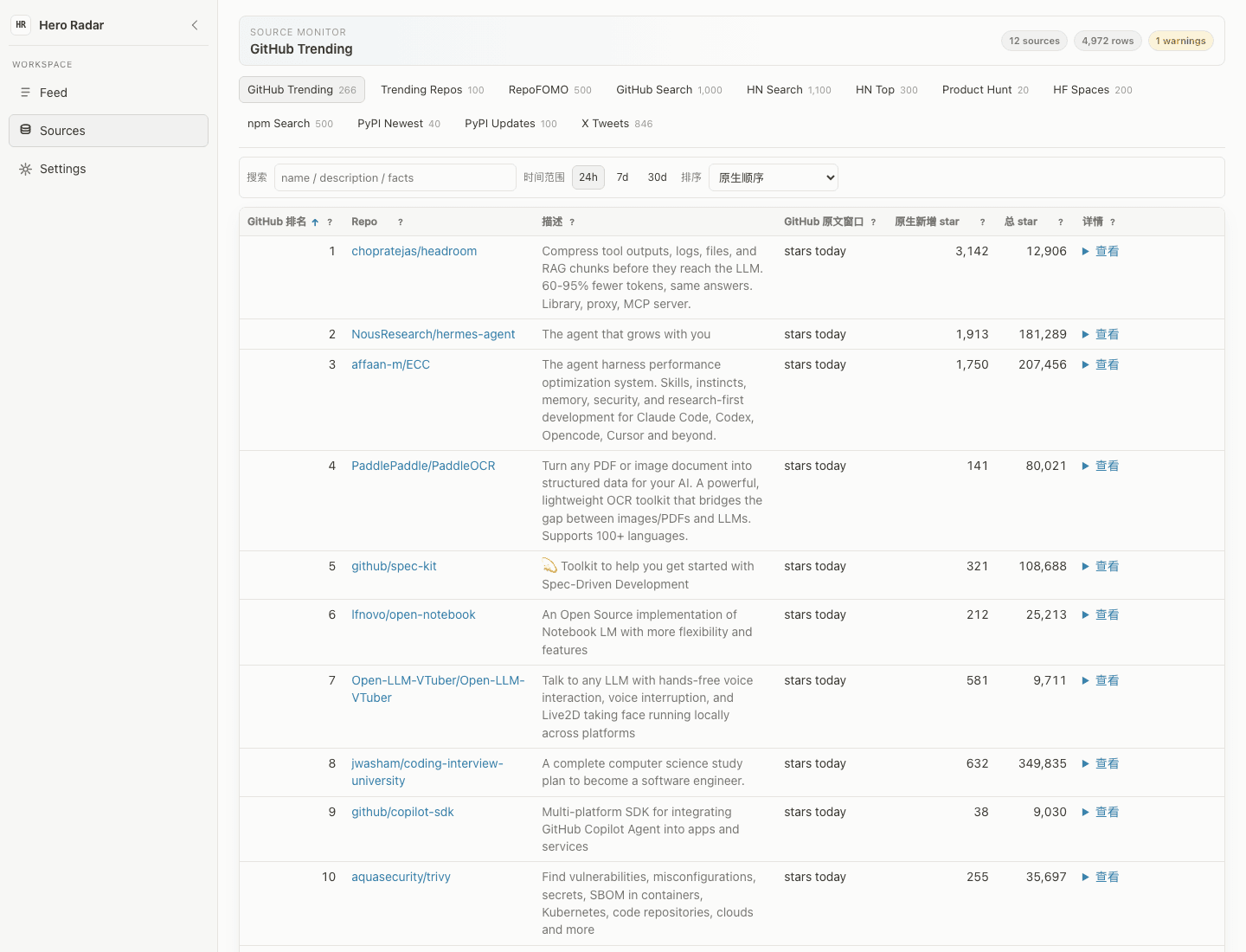Select the 30d time range
The width and height of the screenshot is (1246, 952).
[x=658, y=177]
